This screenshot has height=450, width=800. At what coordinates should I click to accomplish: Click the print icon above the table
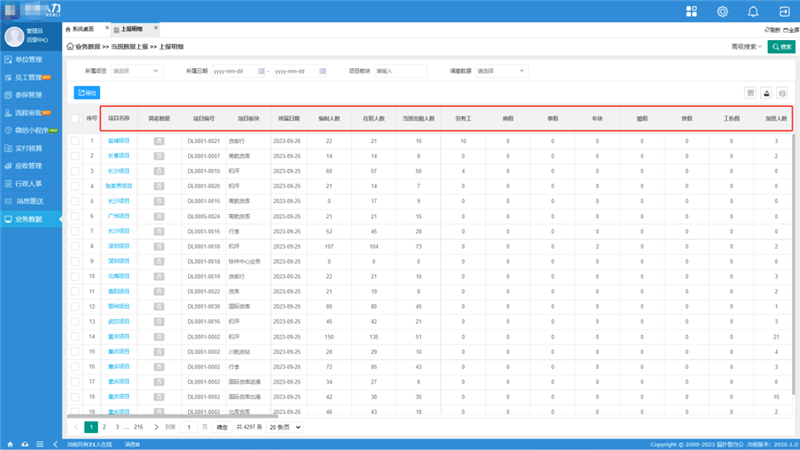tap(768, 93)
